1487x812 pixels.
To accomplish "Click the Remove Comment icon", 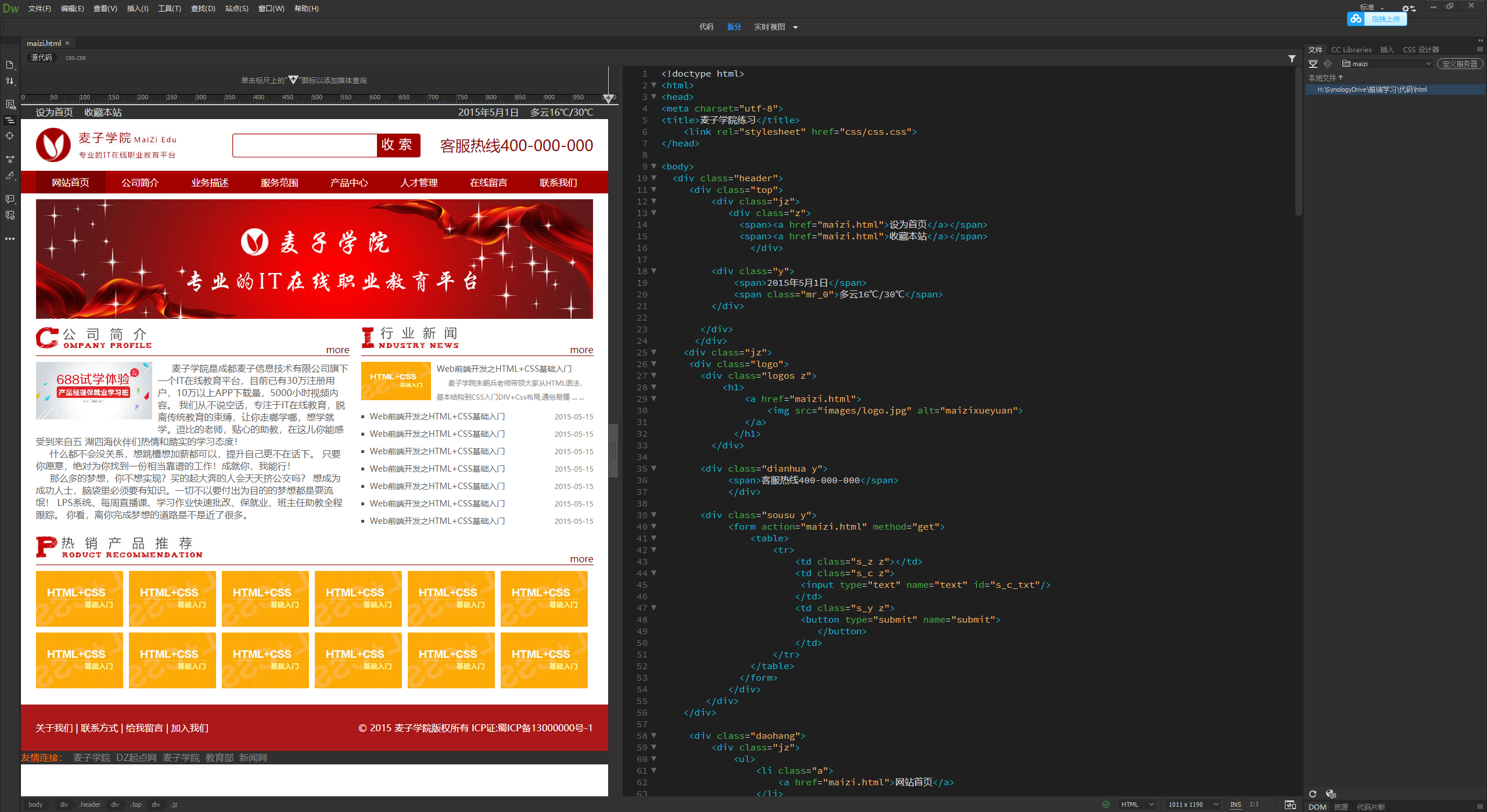I will coord(10,215).
